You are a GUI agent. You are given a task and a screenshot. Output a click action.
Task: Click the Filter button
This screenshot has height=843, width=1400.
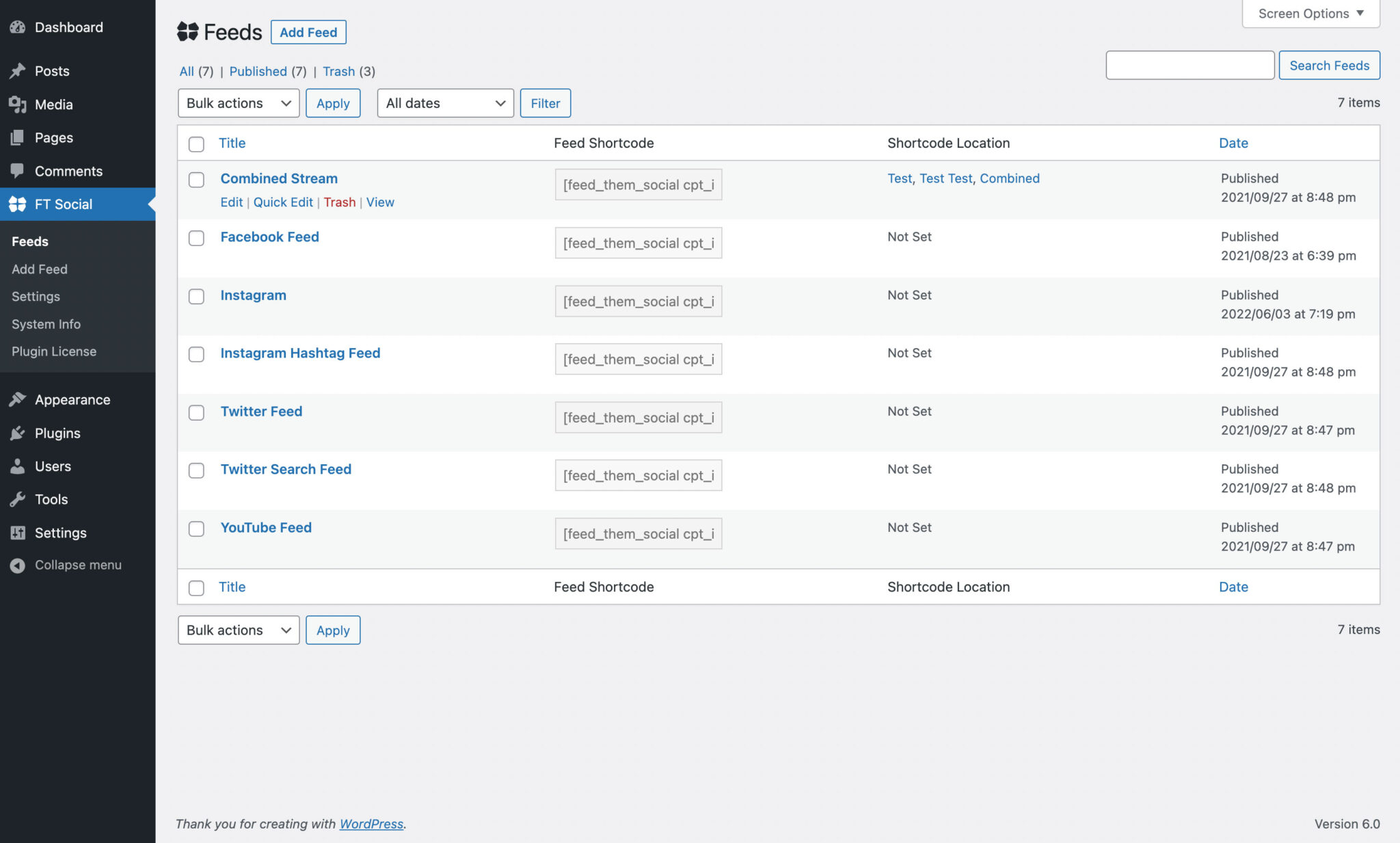[x=545, y=103]
